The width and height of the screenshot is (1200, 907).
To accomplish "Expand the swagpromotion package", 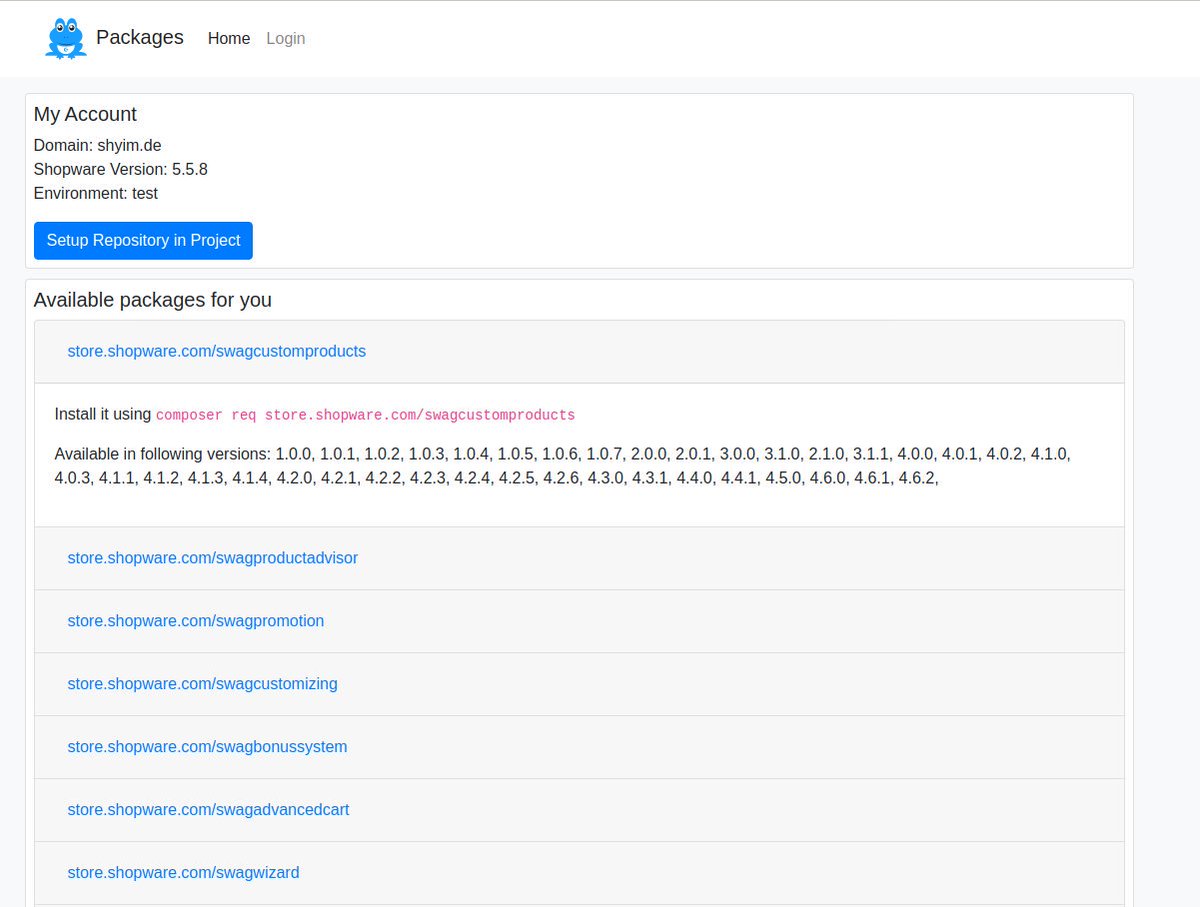I will point(196,621).
